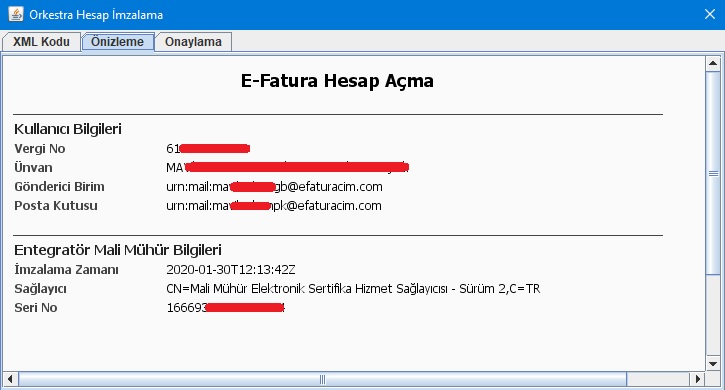Switch to the XML Kodu tab
Screen dimensions: 725x390
pyautogui.click(x=41, y=42)
